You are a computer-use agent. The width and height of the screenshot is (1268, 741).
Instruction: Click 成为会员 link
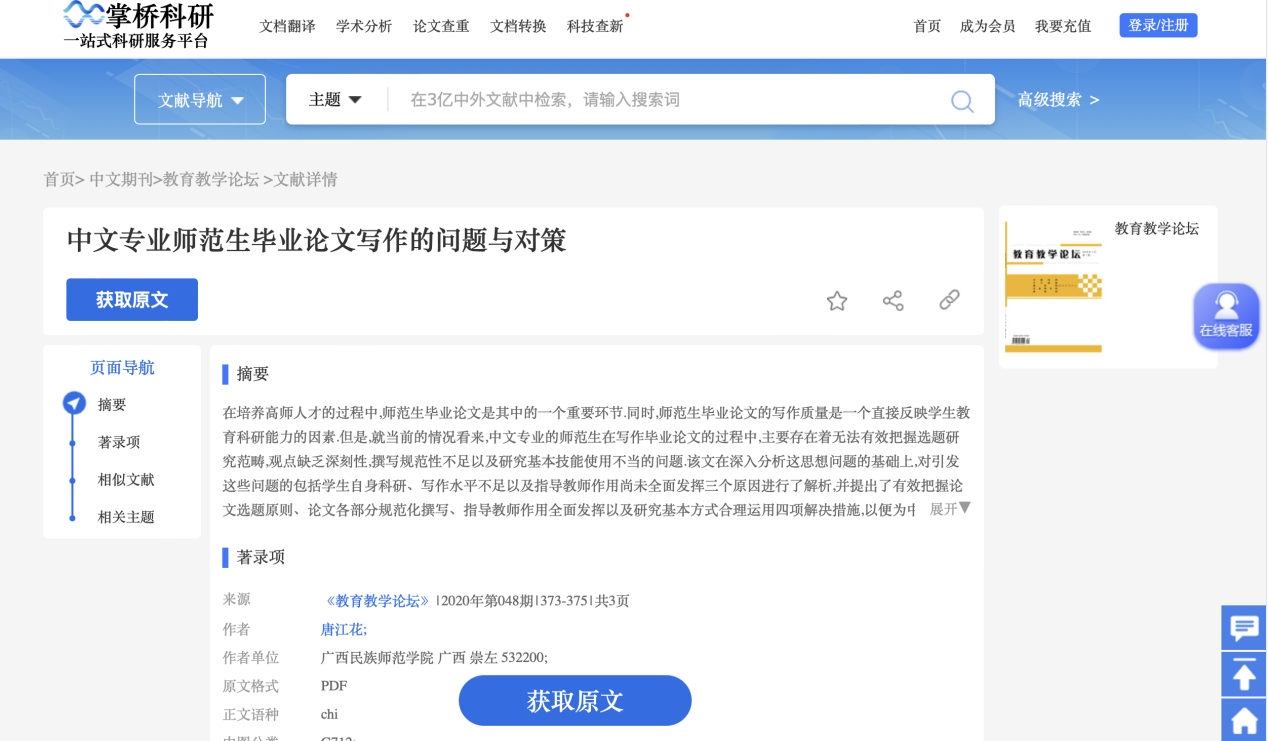[988, 26]
